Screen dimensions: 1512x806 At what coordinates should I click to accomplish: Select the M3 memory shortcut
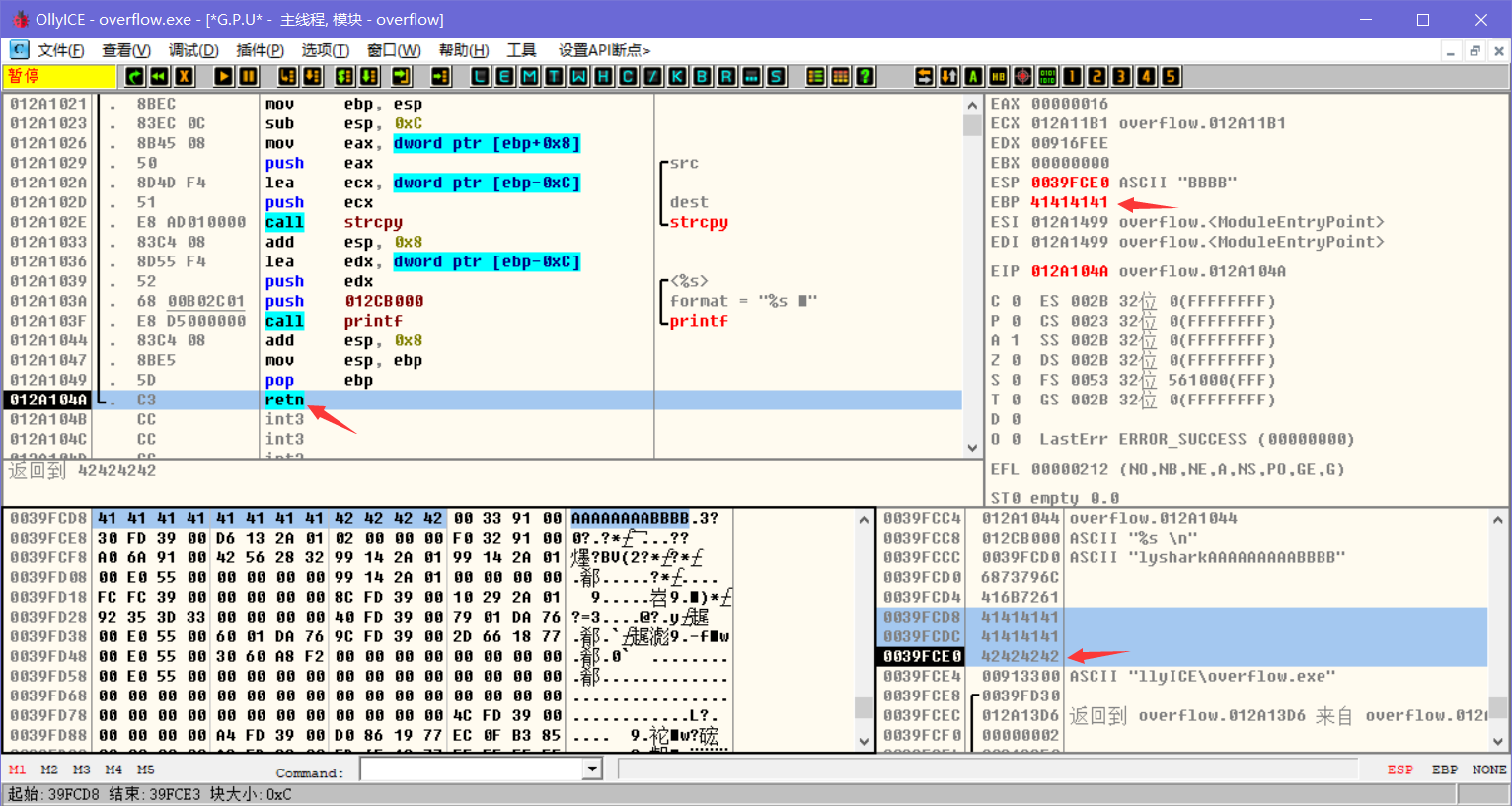(x=81, y=769)
